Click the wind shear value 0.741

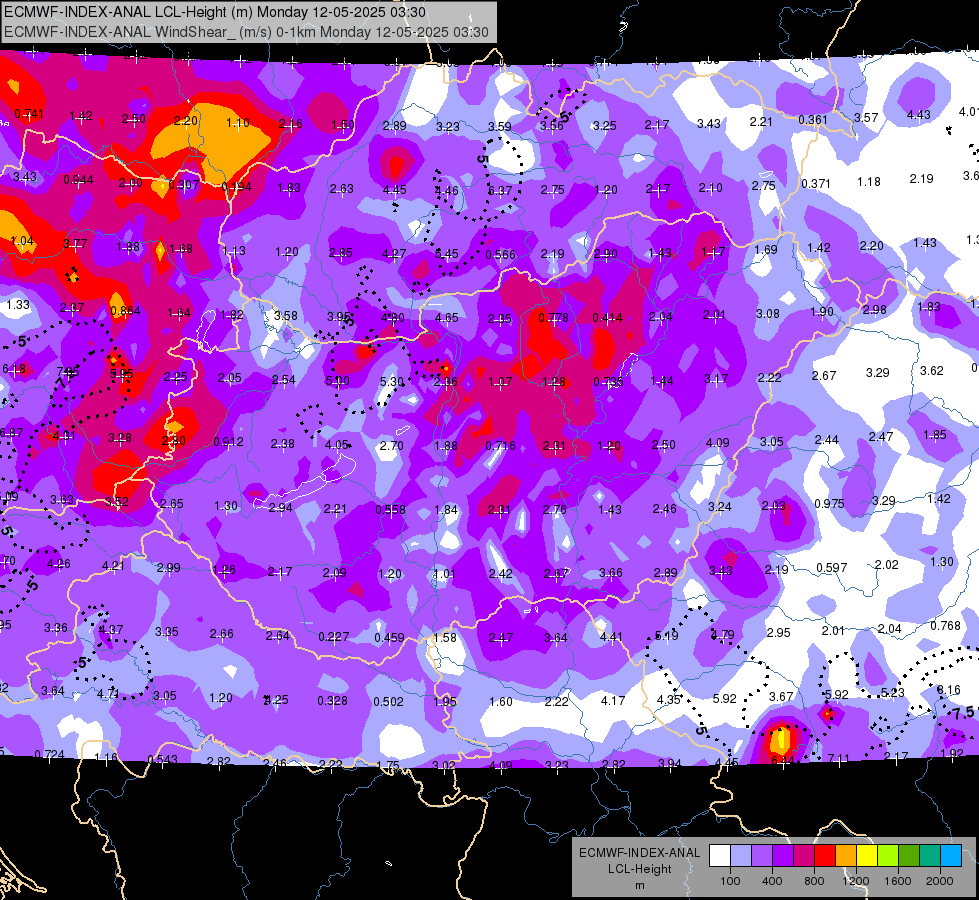[x=29, y=114]
